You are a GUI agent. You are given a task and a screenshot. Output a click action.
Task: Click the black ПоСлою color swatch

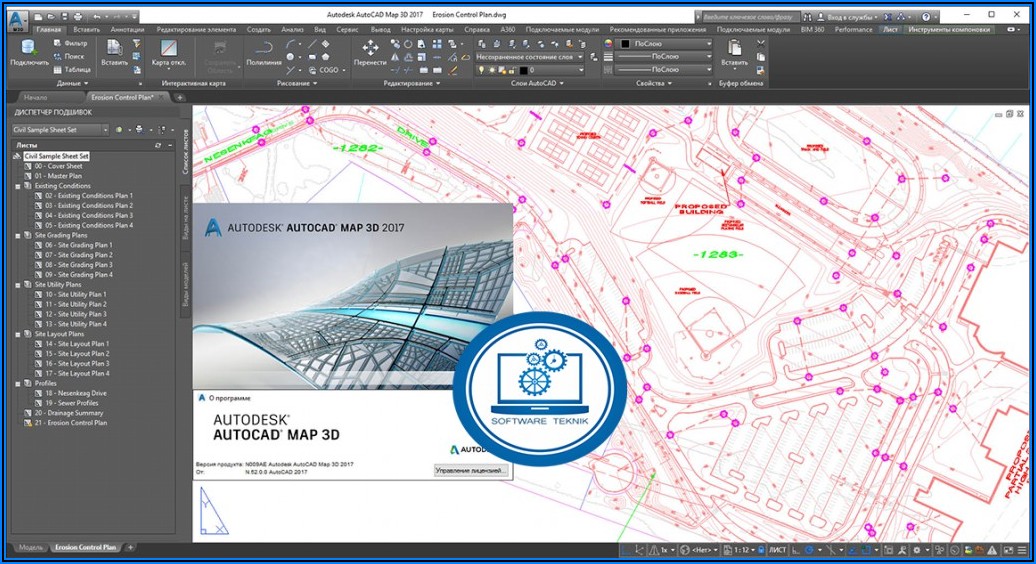point(622,44)
